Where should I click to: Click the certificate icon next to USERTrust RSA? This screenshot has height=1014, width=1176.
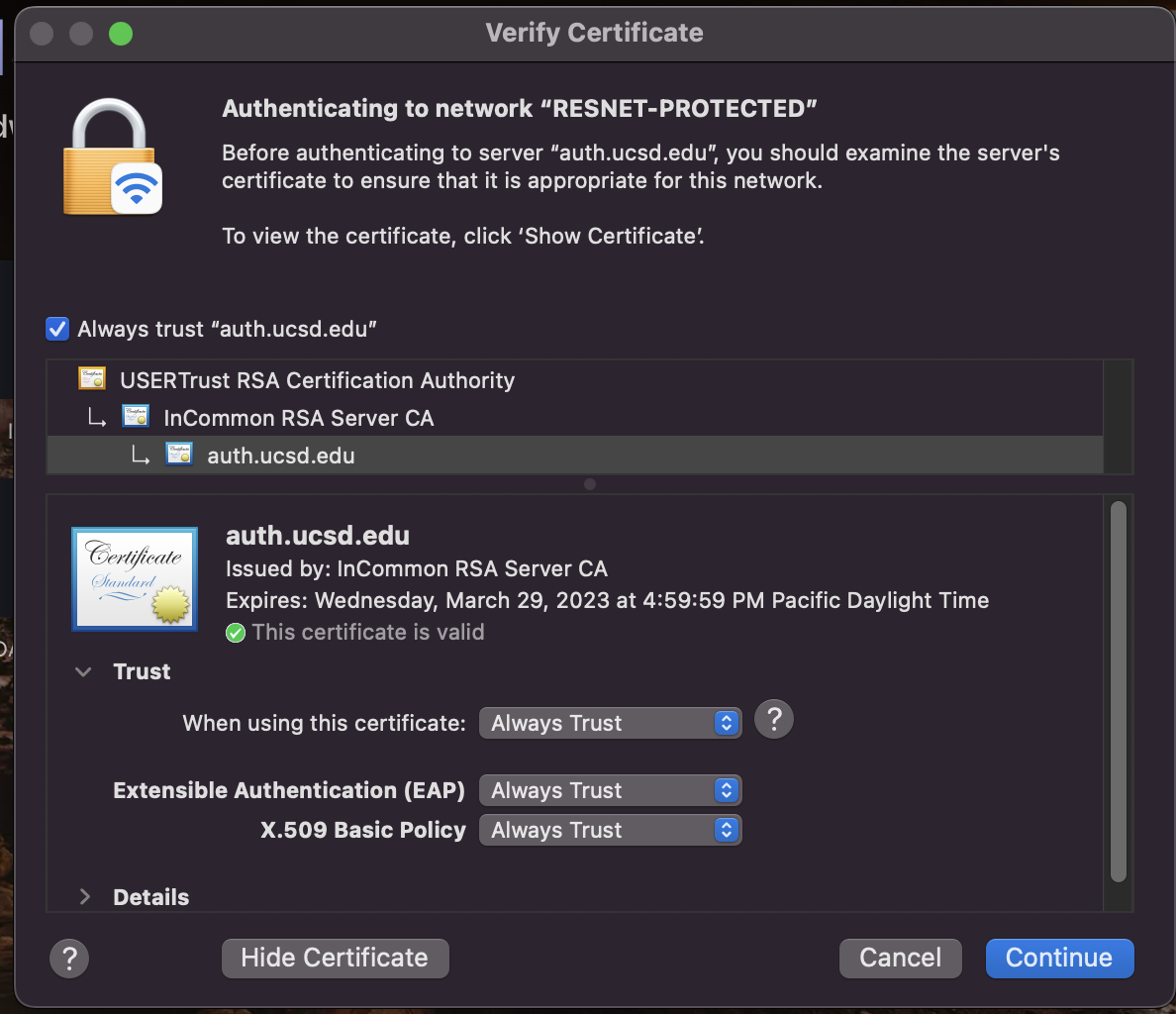click(91, 378)
